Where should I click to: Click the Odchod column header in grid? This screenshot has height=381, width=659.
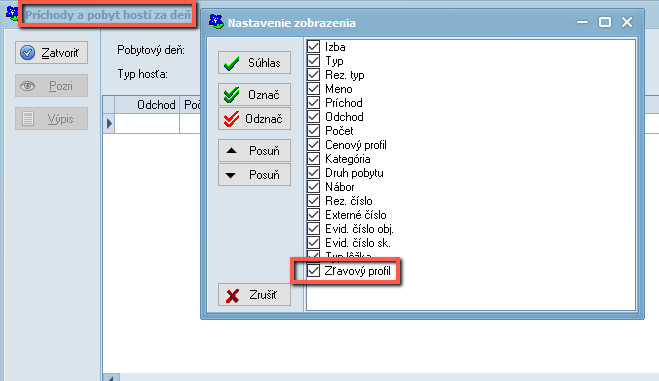point(147,105)
